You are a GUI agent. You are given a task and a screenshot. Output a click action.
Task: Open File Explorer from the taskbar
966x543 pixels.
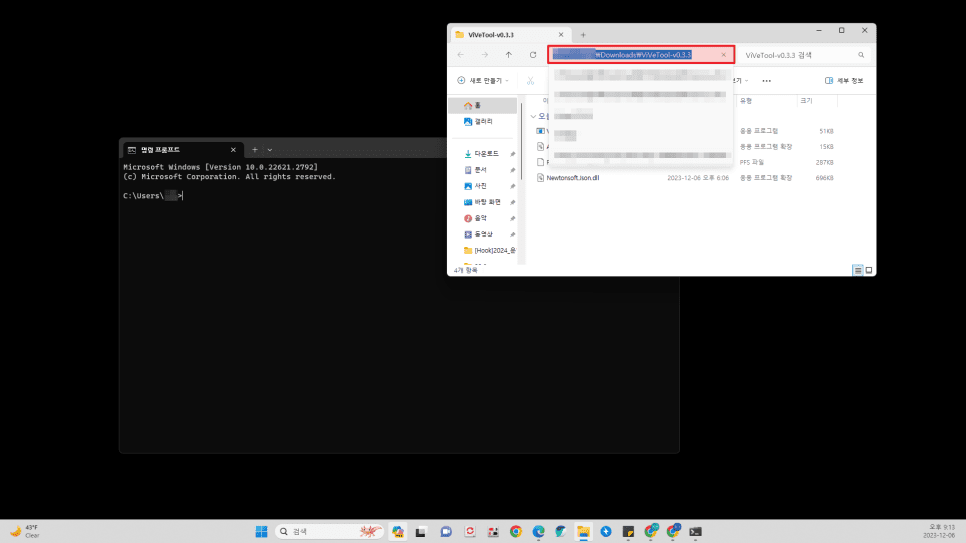click(583, 531)
